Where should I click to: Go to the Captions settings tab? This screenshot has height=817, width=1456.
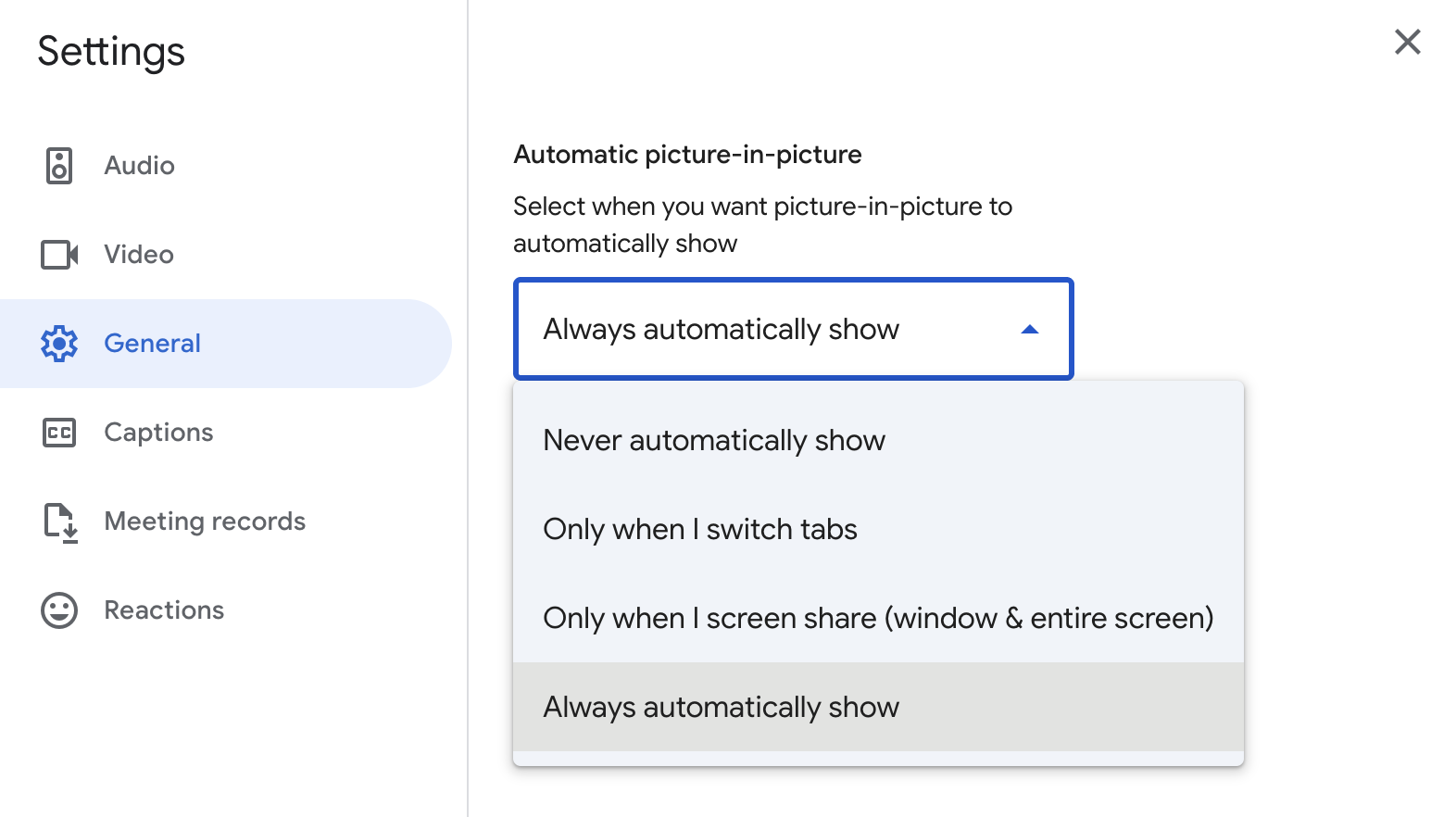click(158, 433)
